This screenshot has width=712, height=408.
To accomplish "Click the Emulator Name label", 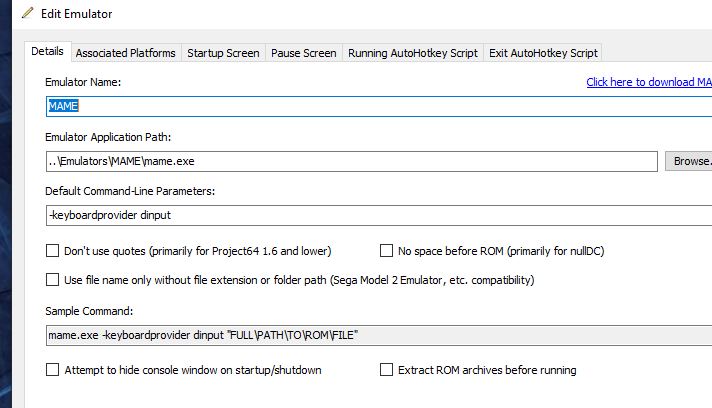I will pyautogui.click(x=83, y=82).
